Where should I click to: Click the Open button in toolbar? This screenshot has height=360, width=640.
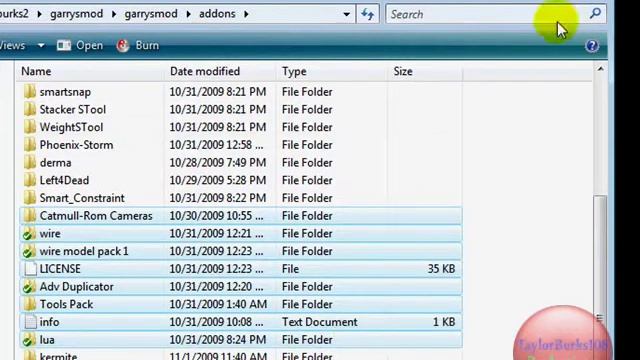(80, 46)
